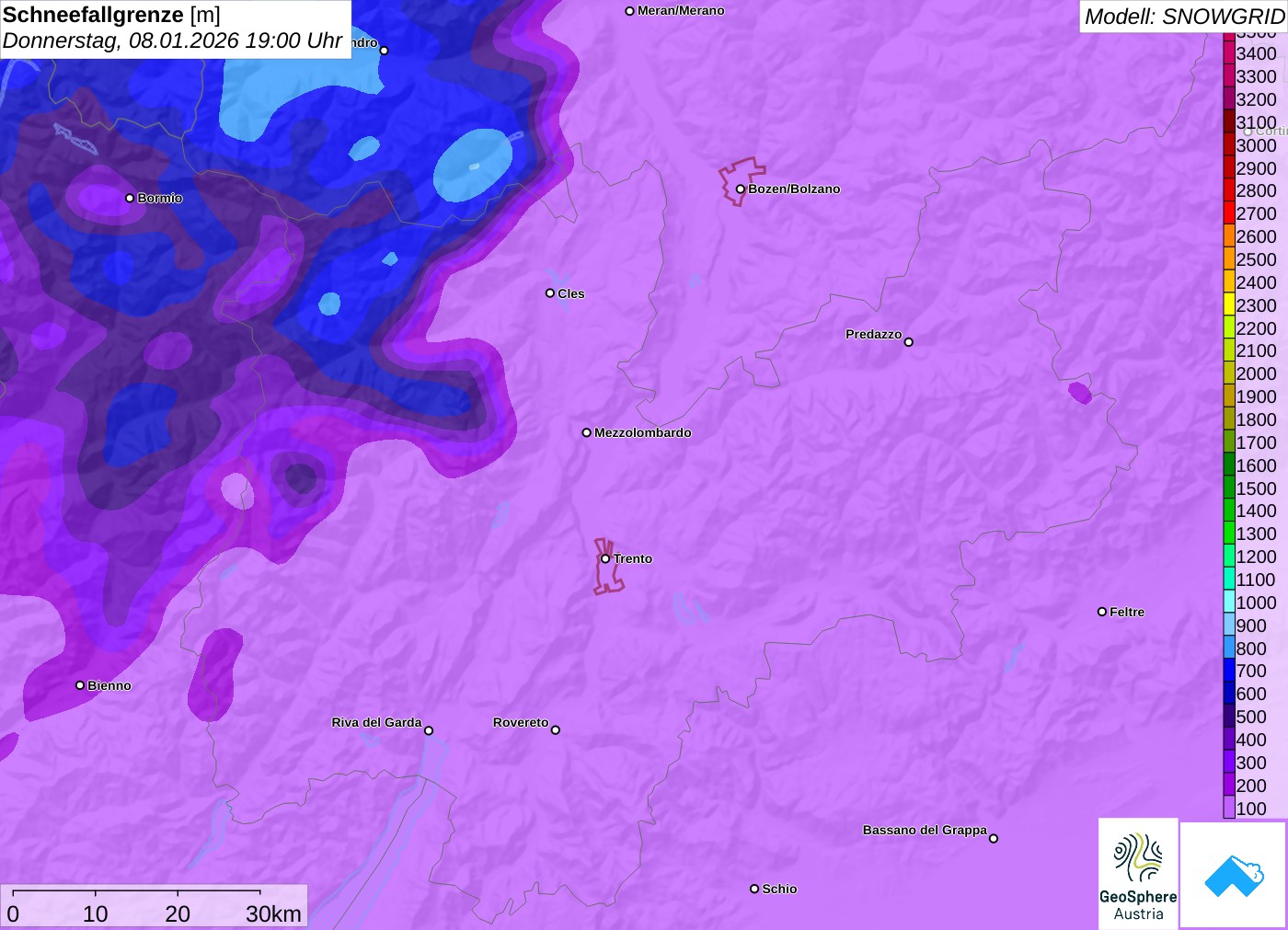Click the 3400 legend value
This screenshot has height=930, width=1288.
coord(1256,53)
